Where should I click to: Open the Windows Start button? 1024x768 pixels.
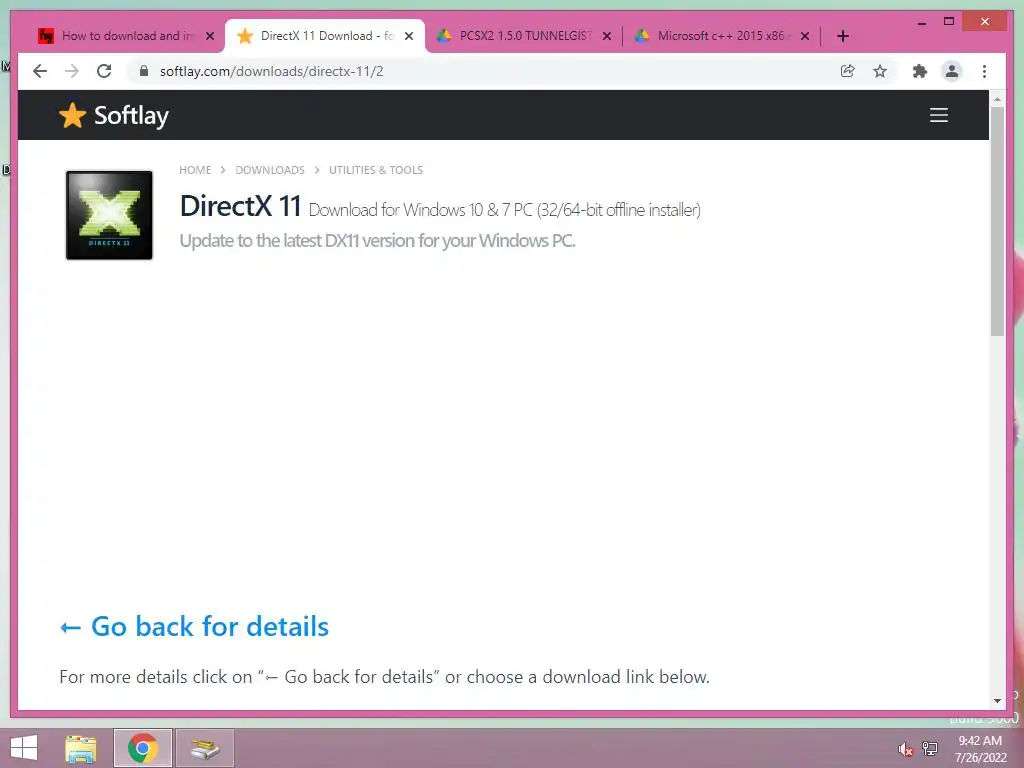(24, 748)
